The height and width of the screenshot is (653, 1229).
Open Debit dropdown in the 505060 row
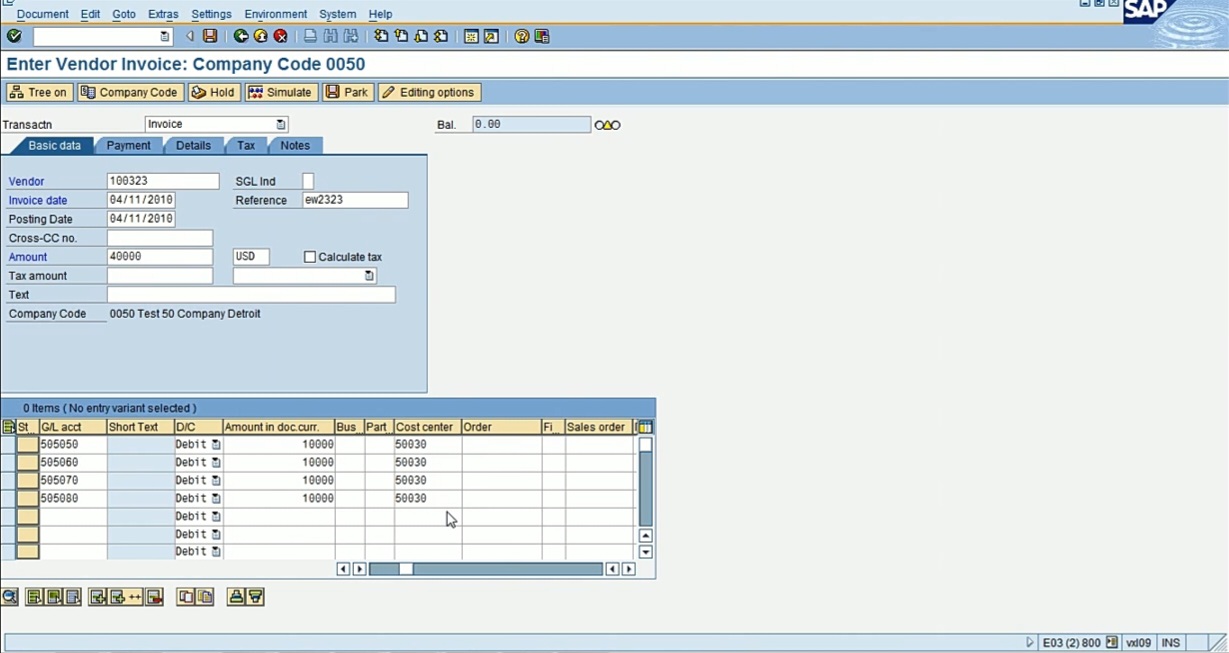pyautogui.click(x=216, y=463)
